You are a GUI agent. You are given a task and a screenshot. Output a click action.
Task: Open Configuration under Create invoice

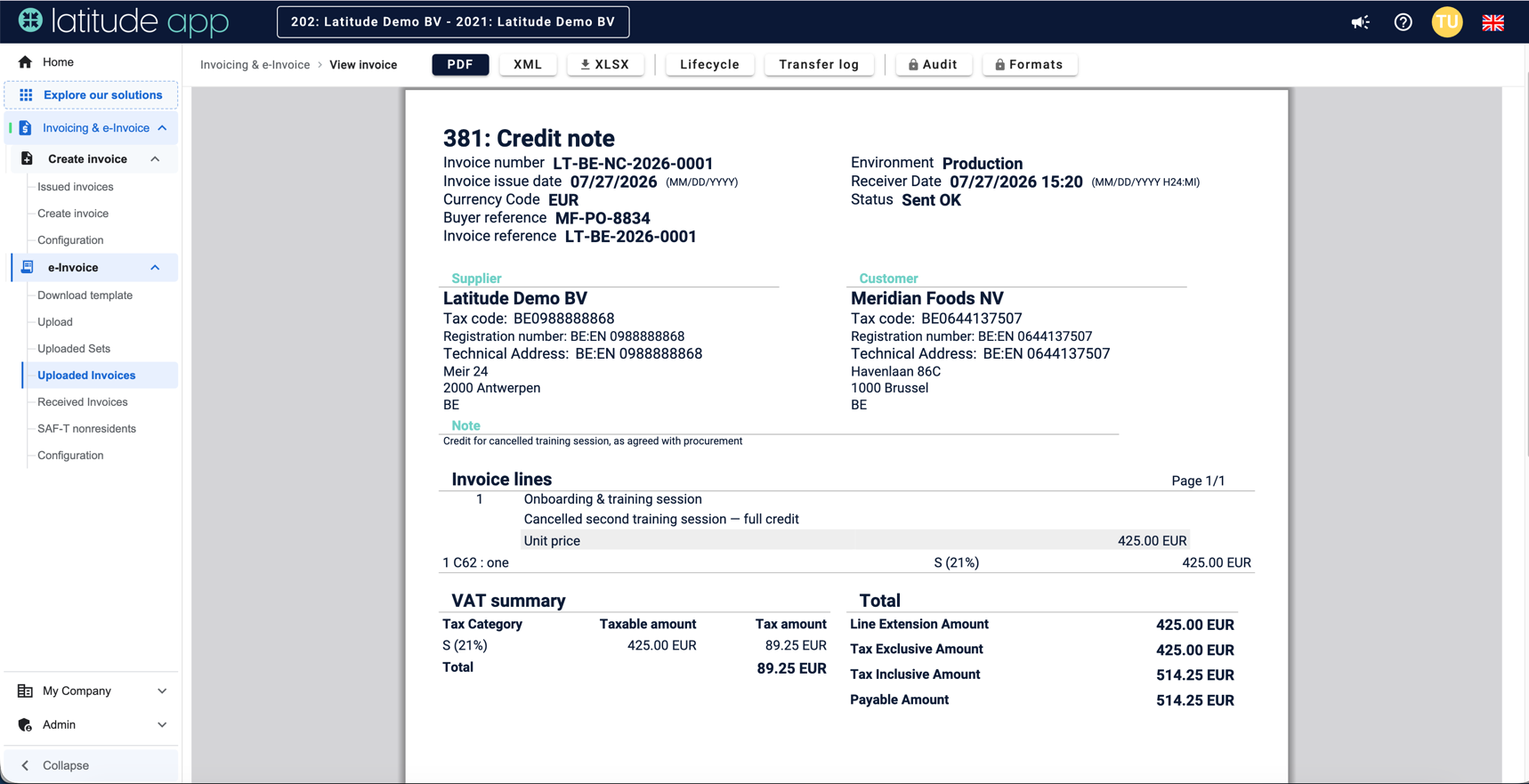[70, 240]
